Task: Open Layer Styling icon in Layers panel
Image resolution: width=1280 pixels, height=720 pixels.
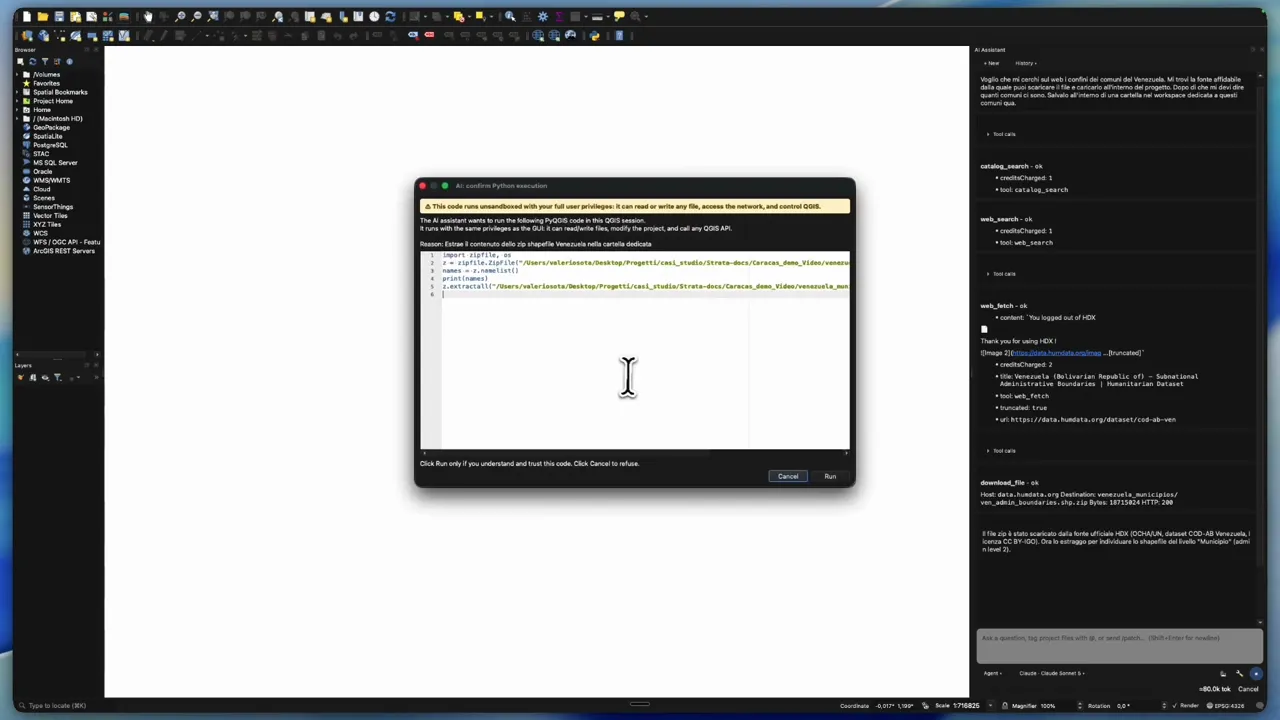Action: point(20,377)
